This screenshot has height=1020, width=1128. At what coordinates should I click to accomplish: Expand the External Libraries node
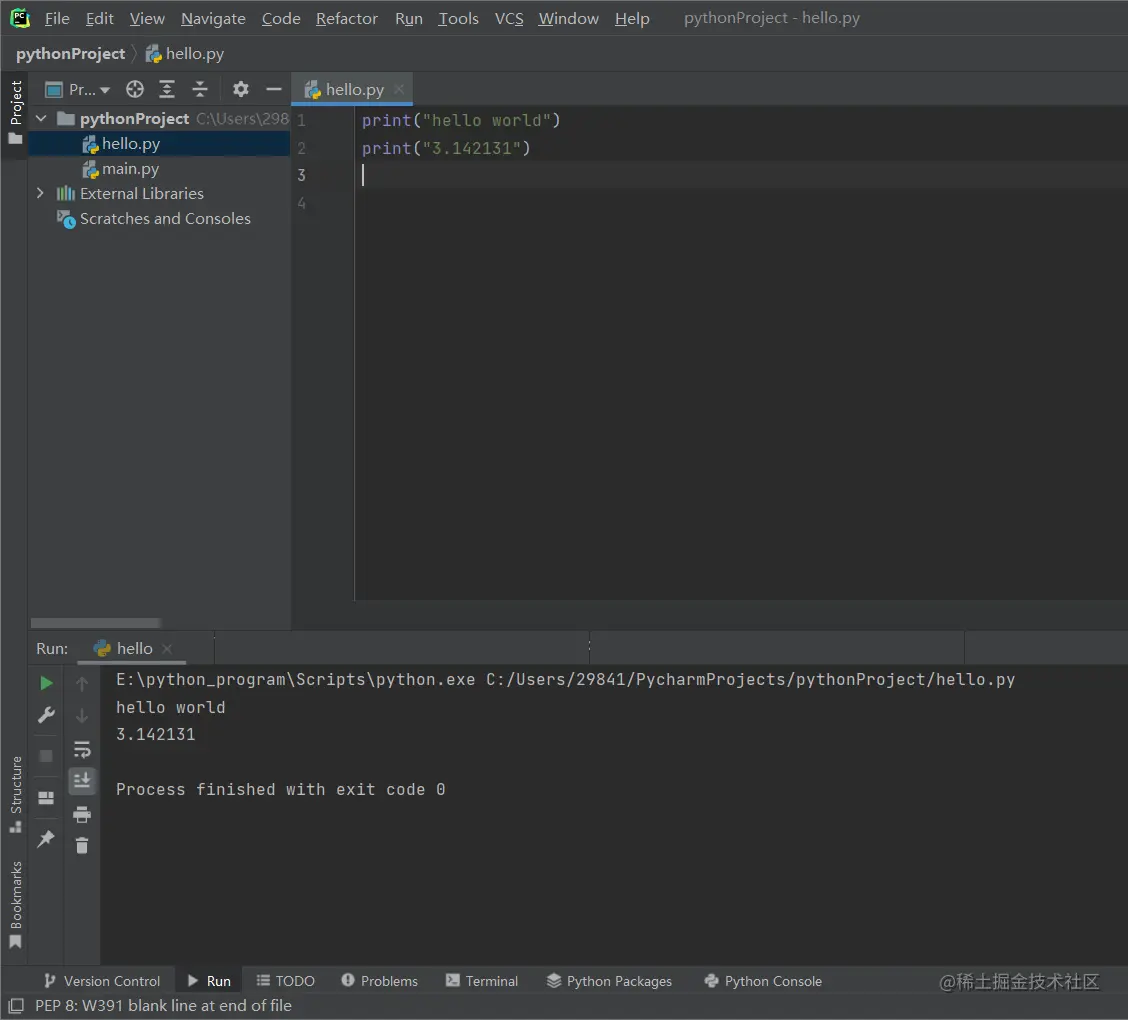pos(40,193)
